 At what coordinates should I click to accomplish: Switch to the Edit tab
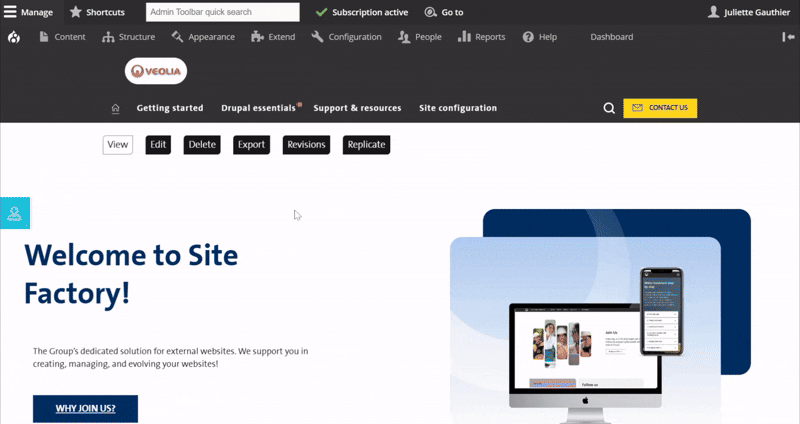[158, 145]
